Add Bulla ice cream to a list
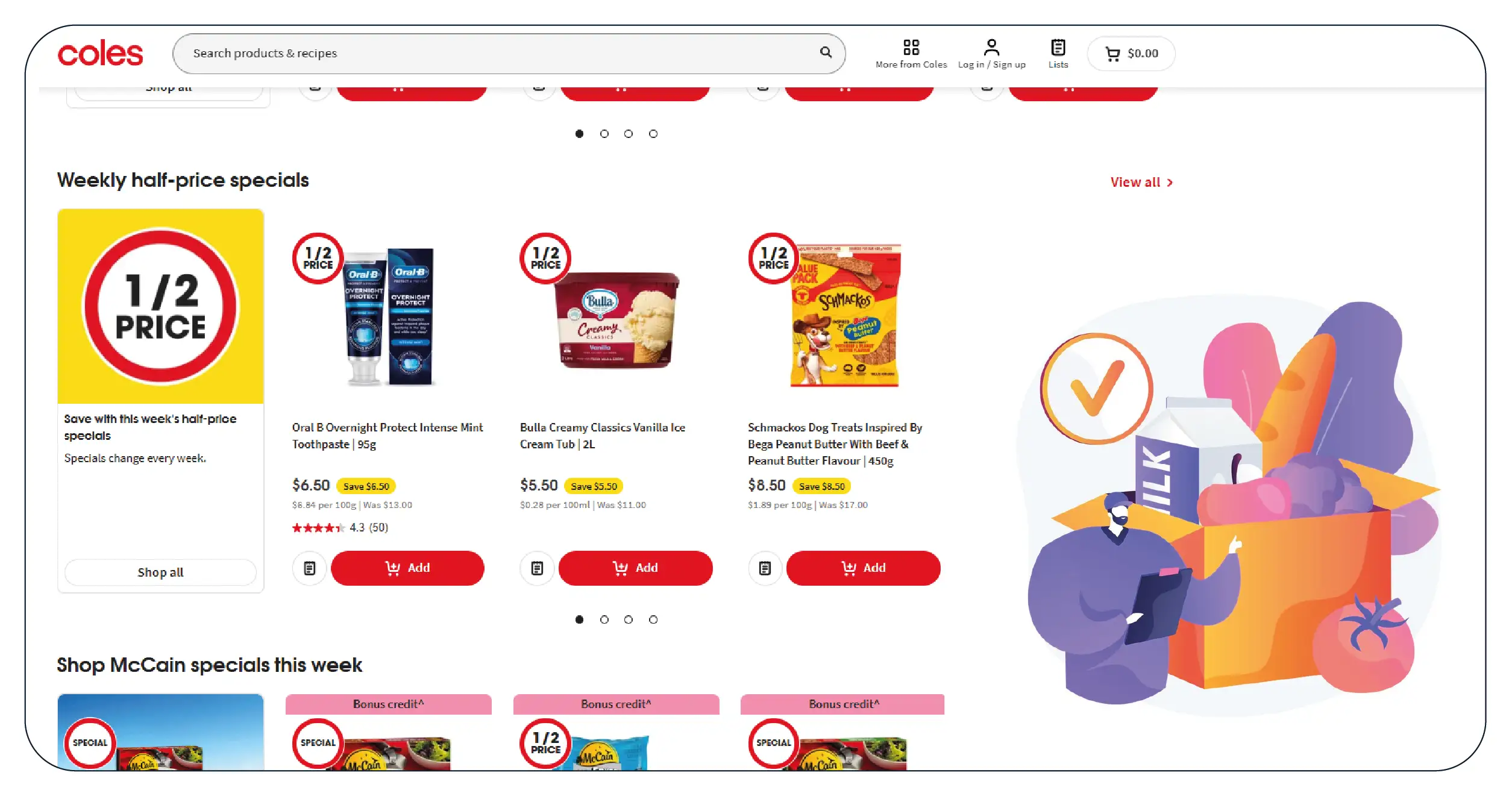This screenshot has width=1512, height=796. pyautogui.click(x=537, y=568)
